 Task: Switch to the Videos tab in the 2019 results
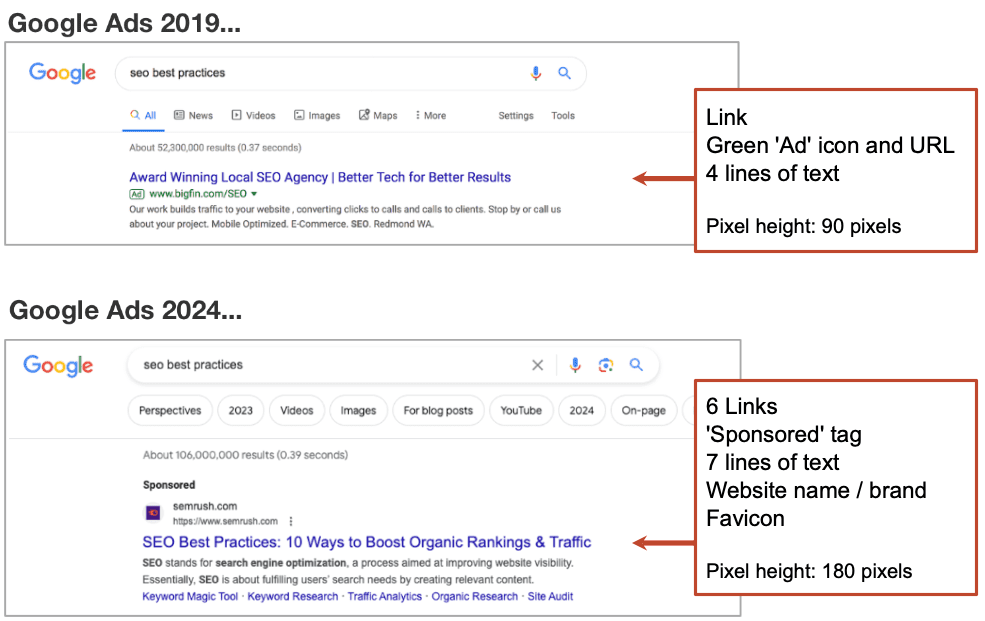tap(253, 116)
